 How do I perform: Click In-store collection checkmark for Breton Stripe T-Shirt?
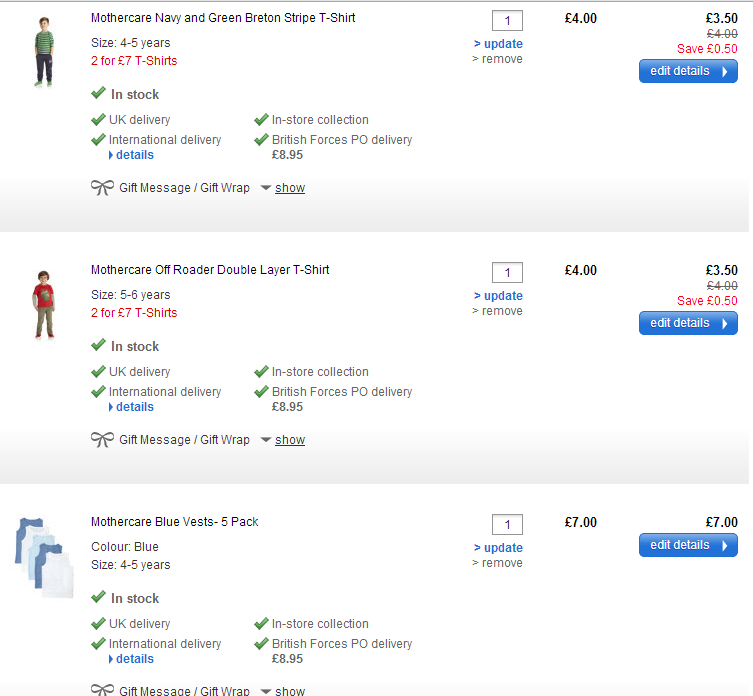pyautogui.click(x=261, y=119)
